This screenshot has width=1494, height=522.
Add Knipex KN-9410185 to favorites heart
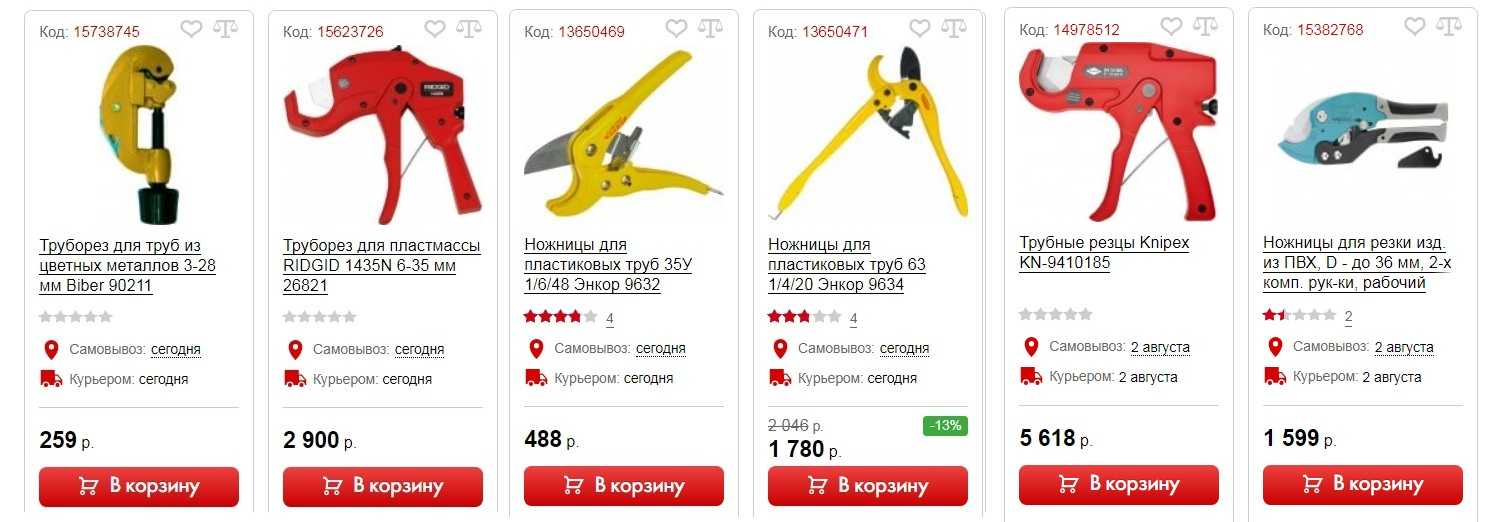tap(1171, 27)
